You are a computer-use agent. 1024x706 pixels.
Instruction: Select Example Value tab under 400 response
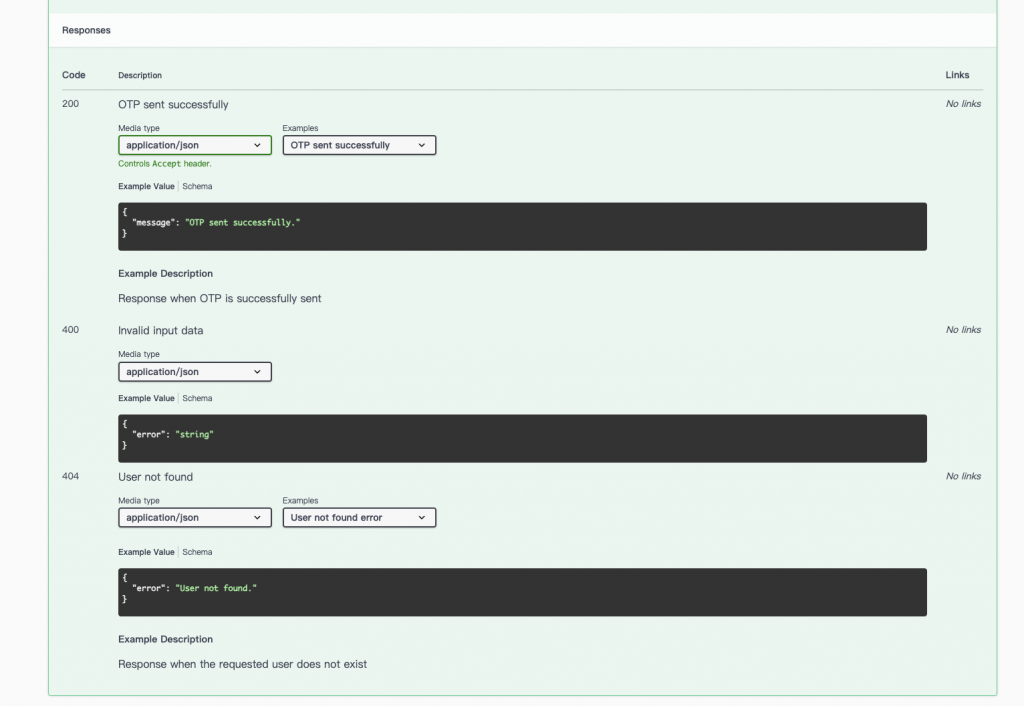tap(146, 398)
